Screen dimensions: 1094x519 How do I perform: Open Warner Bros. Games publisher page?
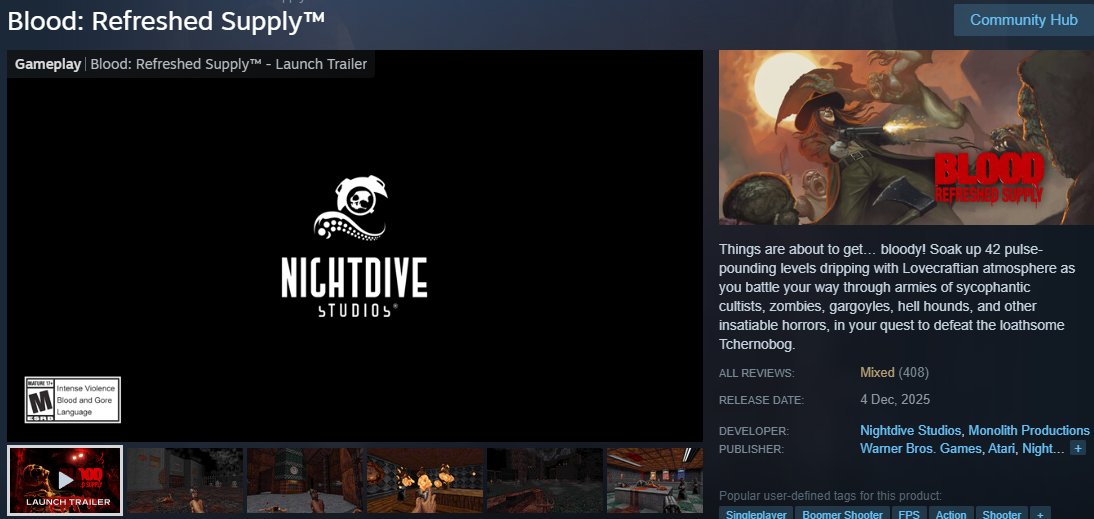coord(920,449)
